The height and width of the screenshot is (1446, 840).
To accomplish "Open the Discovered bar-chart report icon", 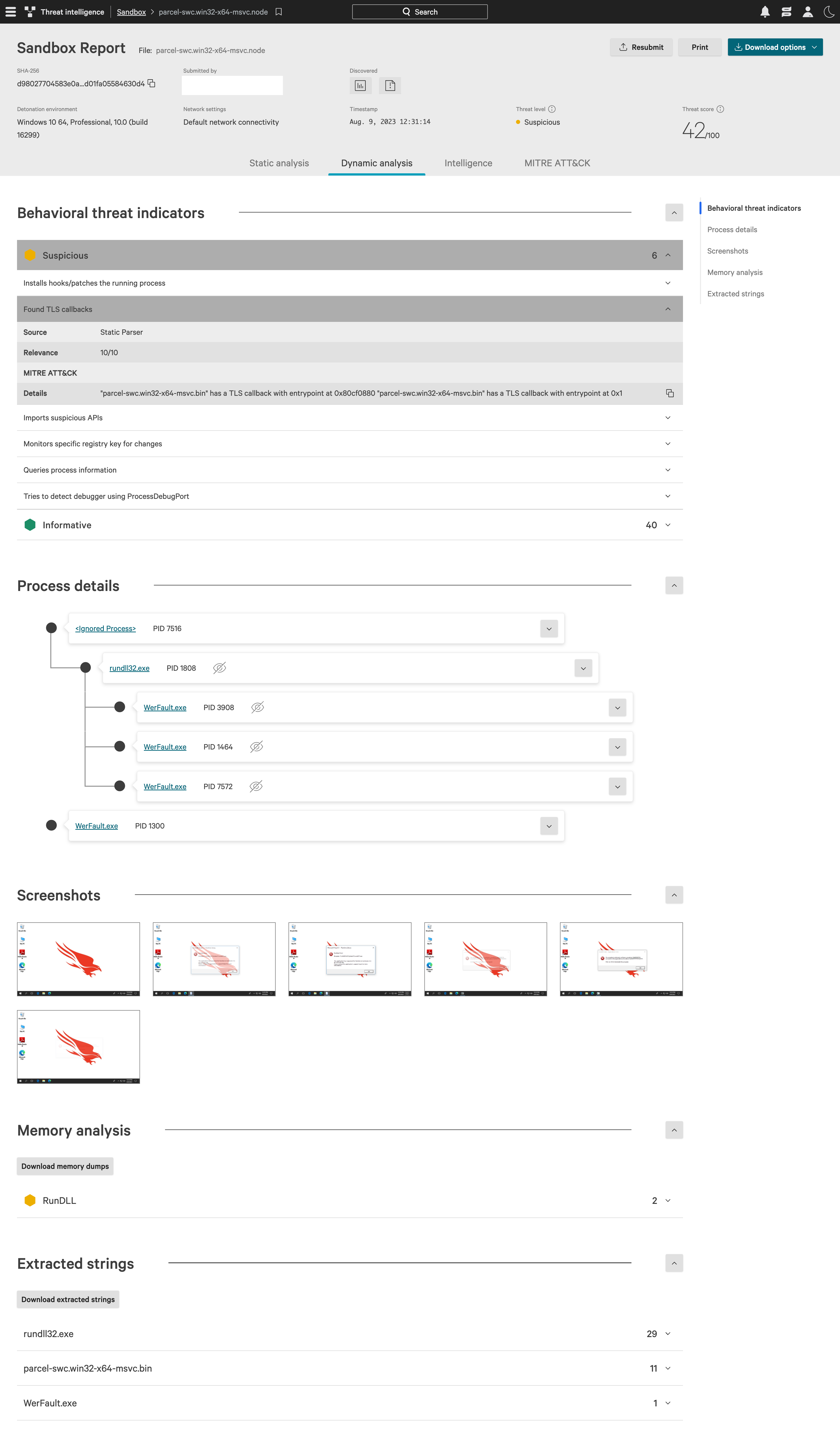I will pos(360,85).
